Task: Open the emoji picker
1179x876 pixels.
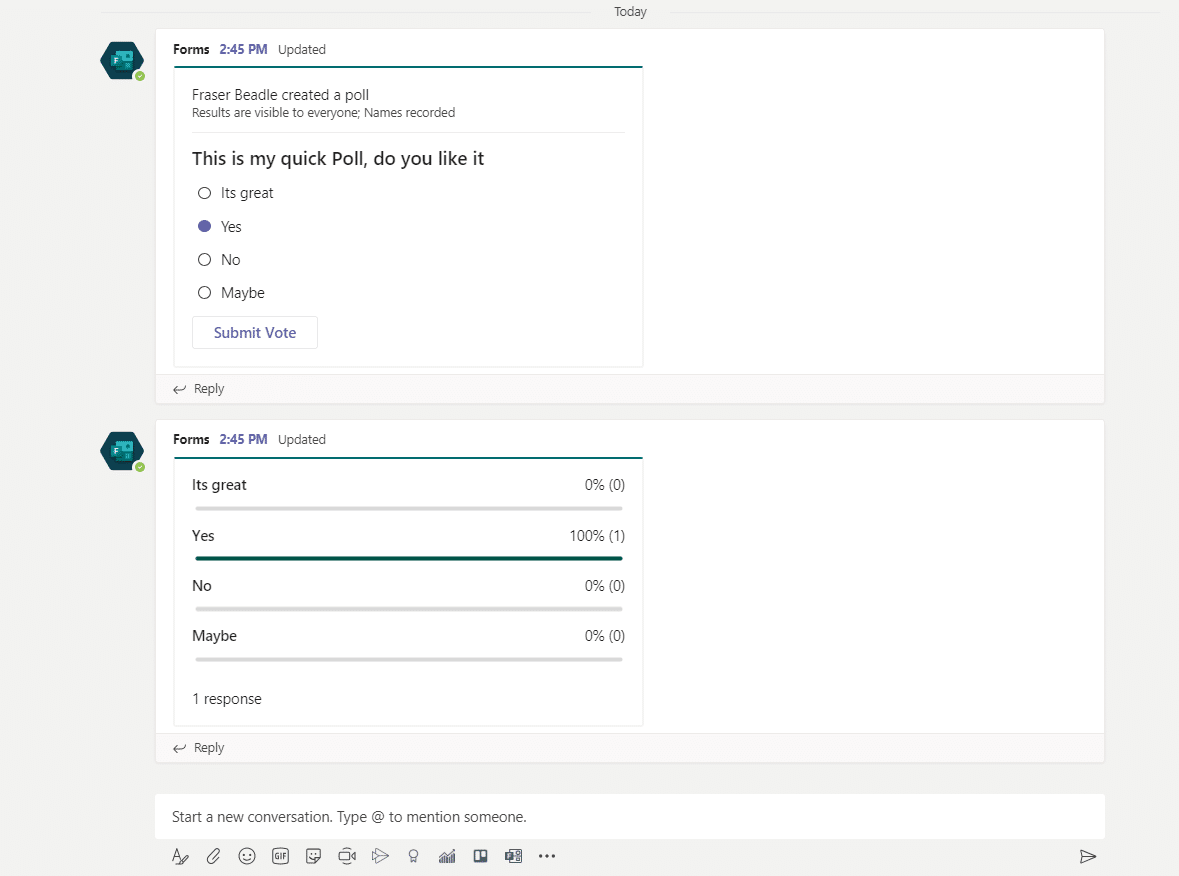Action: tap(247, 856)
